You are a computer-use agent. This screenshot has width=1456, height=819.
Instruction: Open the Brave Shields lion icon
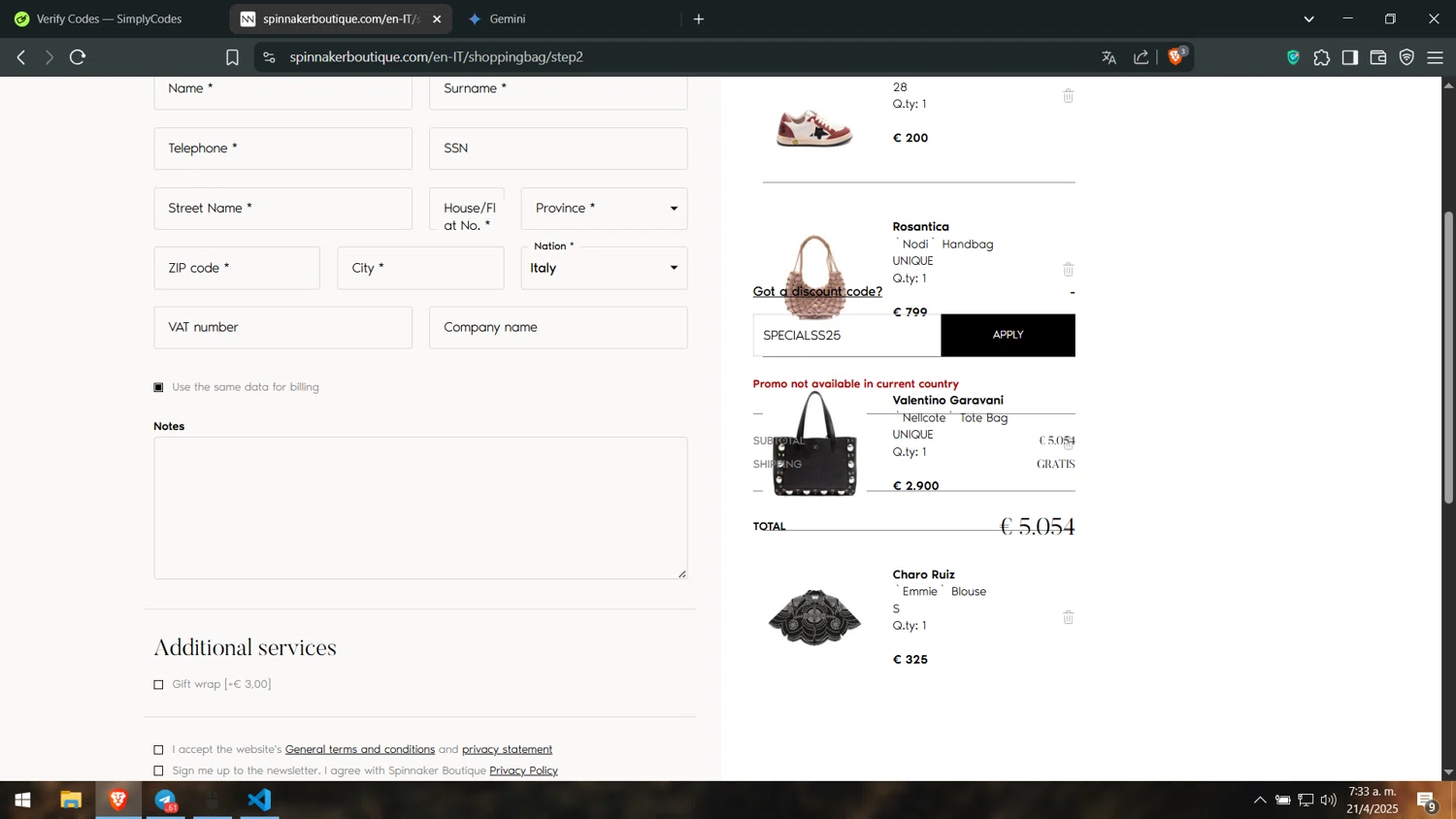click(1176, 56)
